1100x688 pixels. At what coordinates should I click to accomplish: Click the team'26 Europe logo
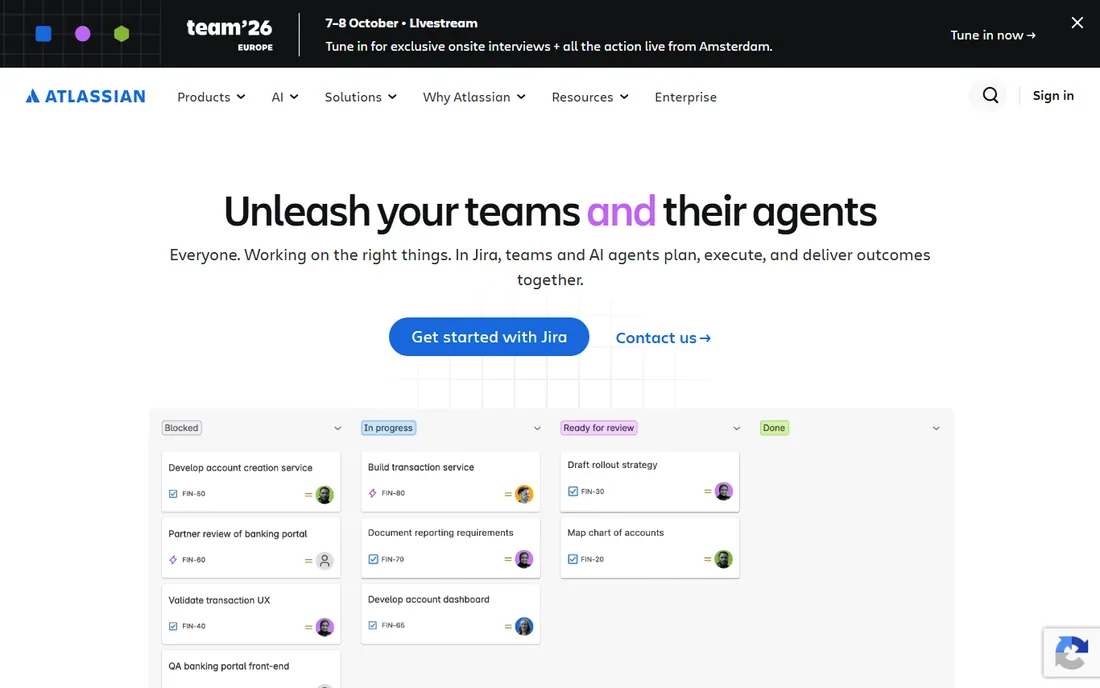pyautogui.click(x=229, y=34)
